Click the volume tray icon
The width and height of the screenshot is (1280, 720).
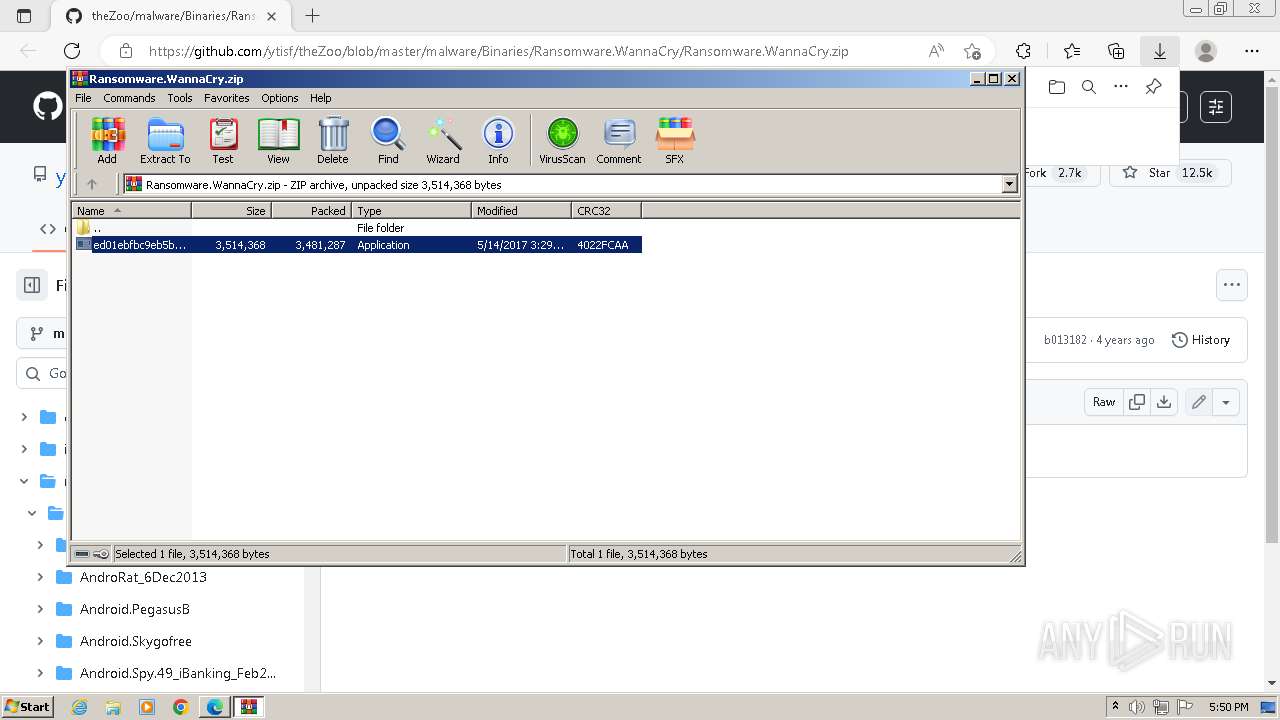click(x=1137, y=707)
